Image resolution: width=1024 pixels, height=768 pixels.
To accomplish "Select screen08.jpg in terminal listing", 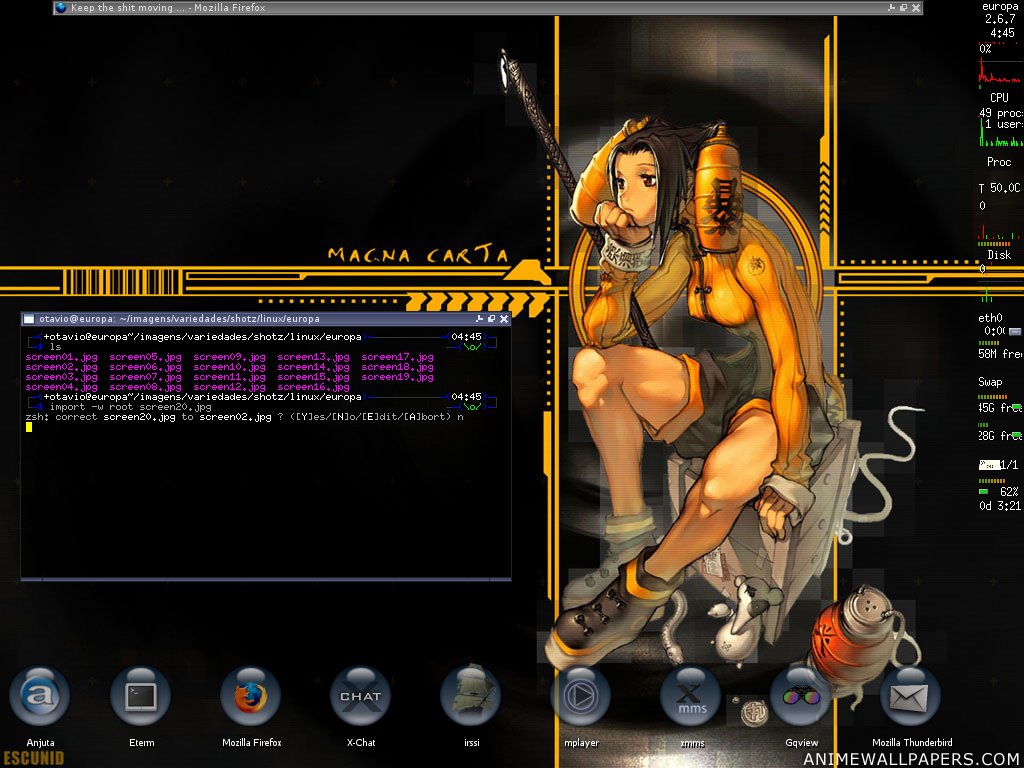I will tap(145, 387).
